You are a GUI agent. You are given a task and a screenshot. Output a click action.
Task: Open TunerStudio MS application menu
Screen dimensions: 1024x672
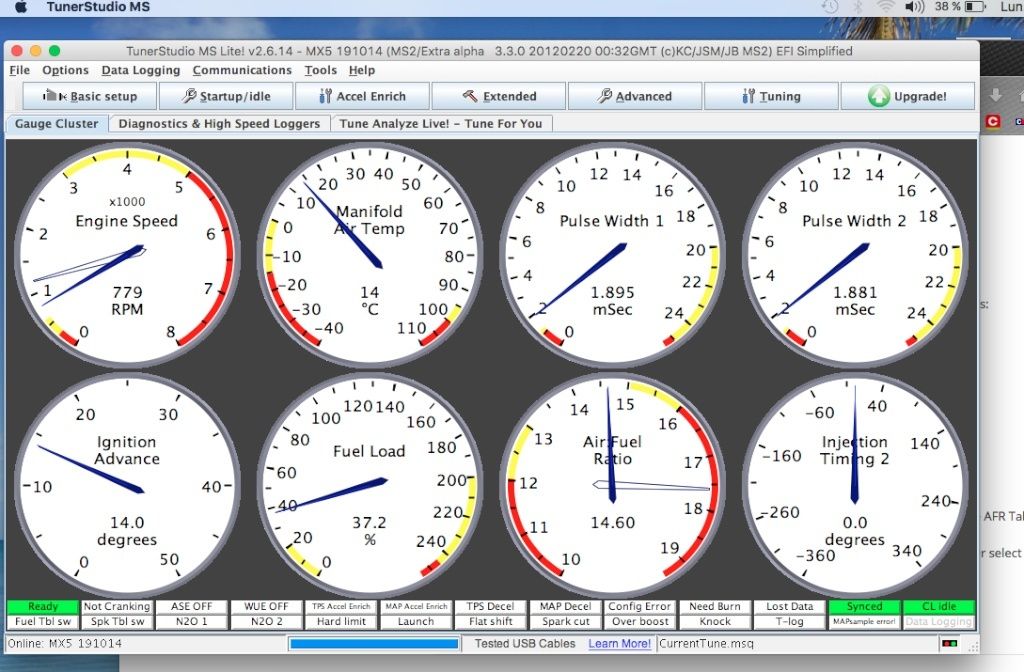click(x=98, y=7)
